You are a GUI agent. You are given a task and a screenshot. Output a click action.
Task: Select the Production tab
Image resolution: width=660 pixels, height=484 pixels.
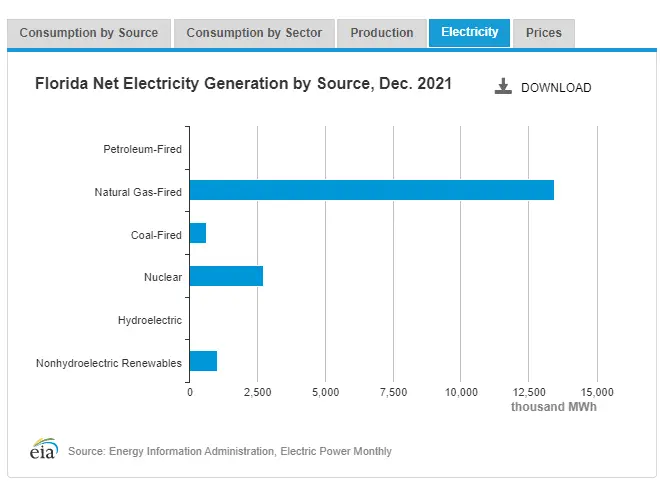382,33
